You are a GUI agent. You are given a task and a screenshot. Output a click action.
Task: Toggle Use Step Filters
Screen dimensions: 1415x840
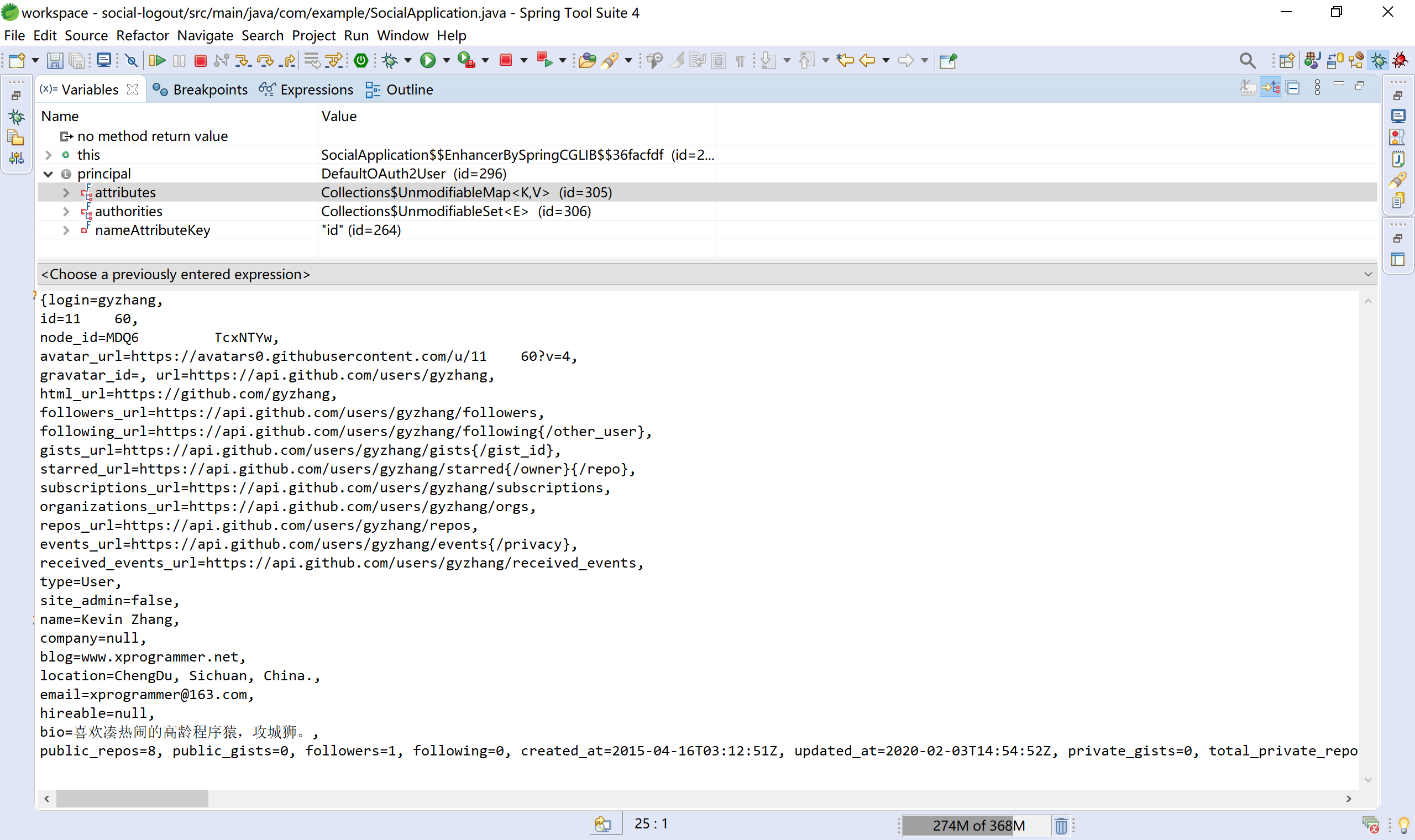tap(334, 61)
